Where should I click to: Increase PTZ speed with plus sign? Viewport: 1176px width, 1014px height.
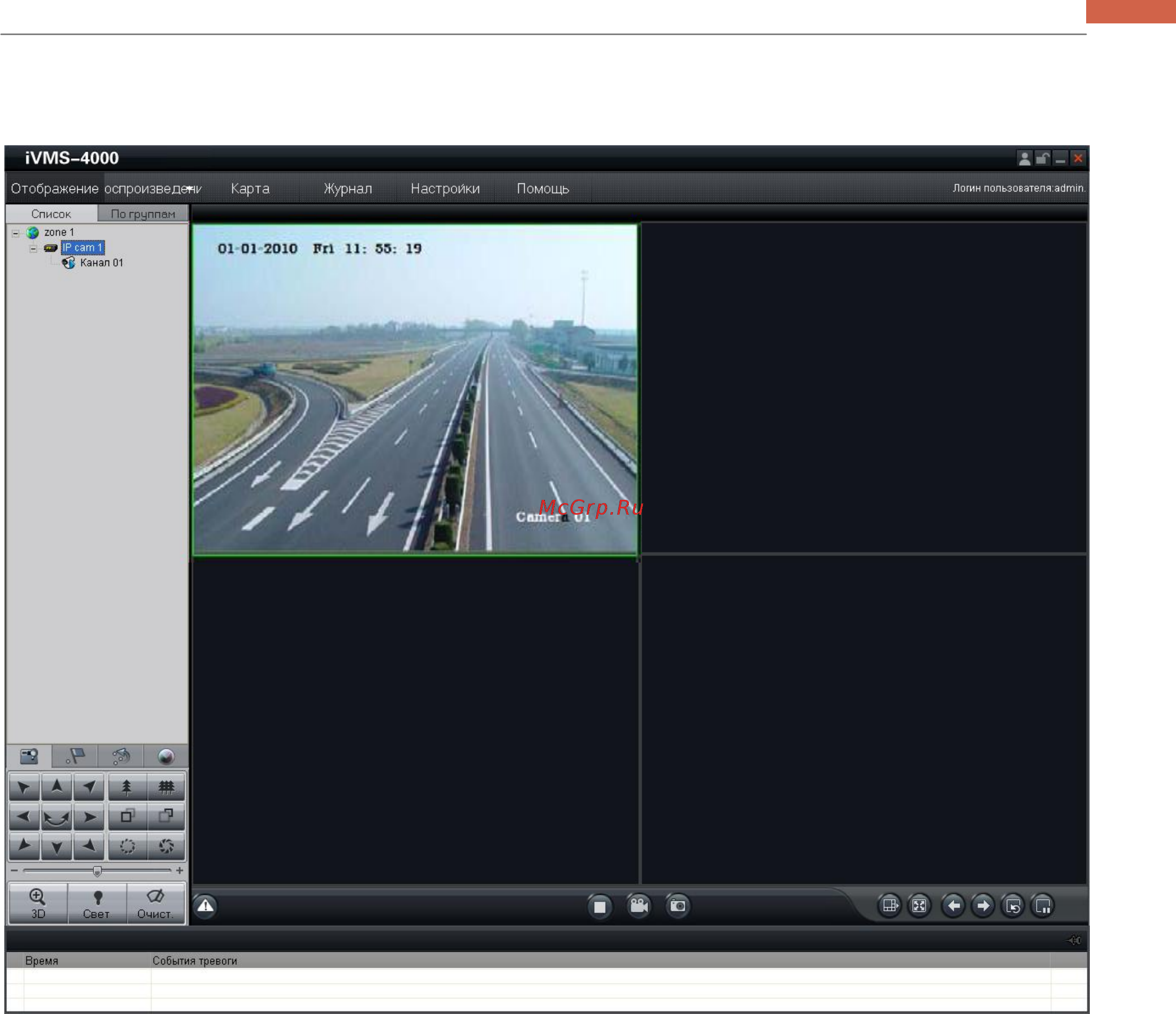click(x=179, y=870)
